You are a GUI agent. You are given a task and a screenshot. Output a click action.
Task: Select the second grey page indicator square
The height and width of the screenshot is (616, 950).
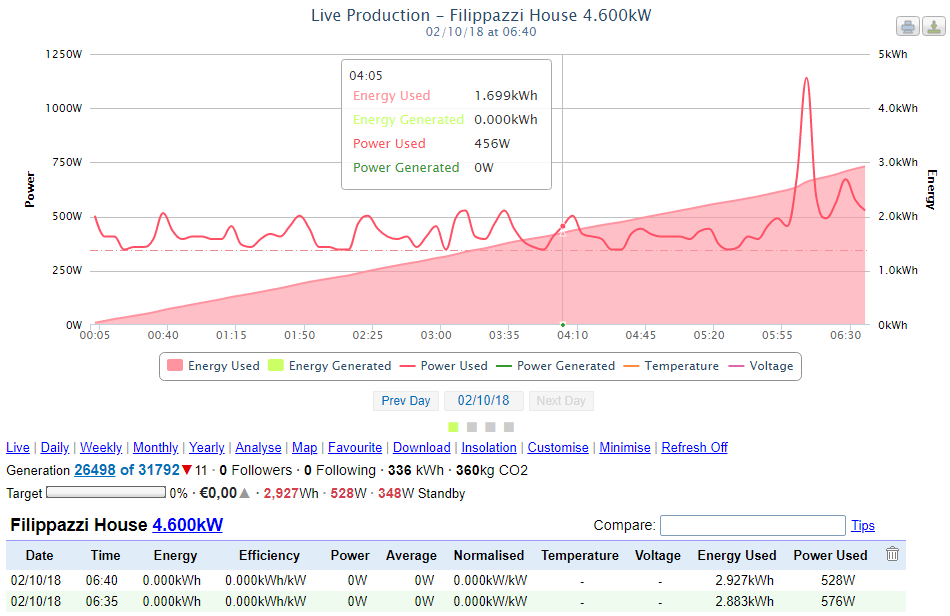[x=472, y=427]
